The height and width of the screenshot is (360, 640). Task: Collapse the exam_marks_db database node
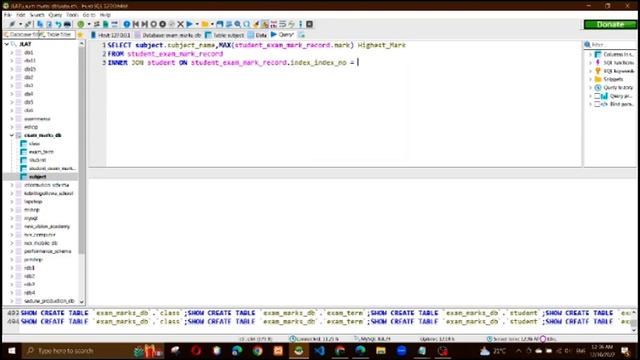(12, 136)
